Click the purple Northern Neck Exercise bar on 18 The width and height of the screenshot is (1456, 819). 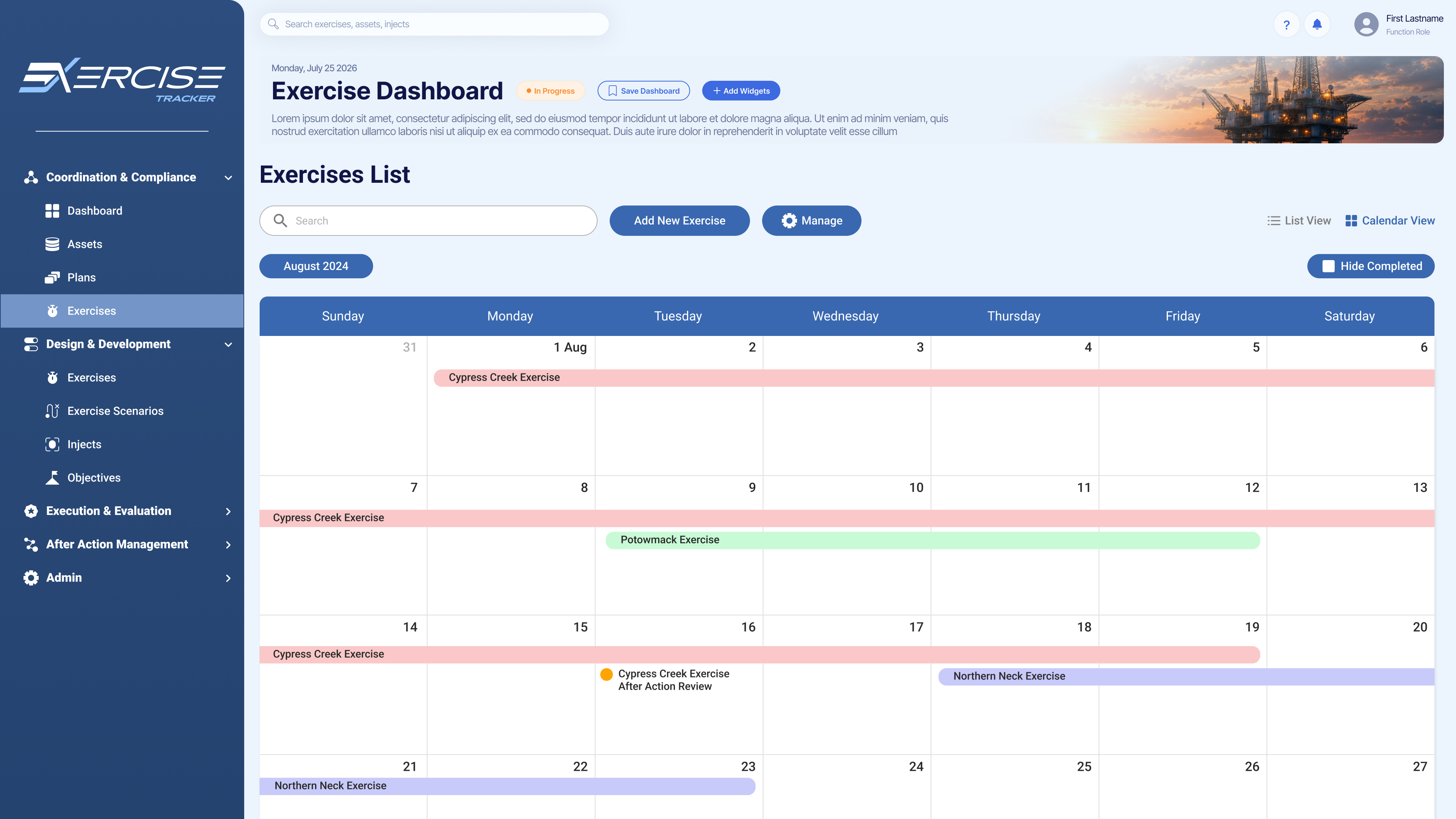point(1186,676)
